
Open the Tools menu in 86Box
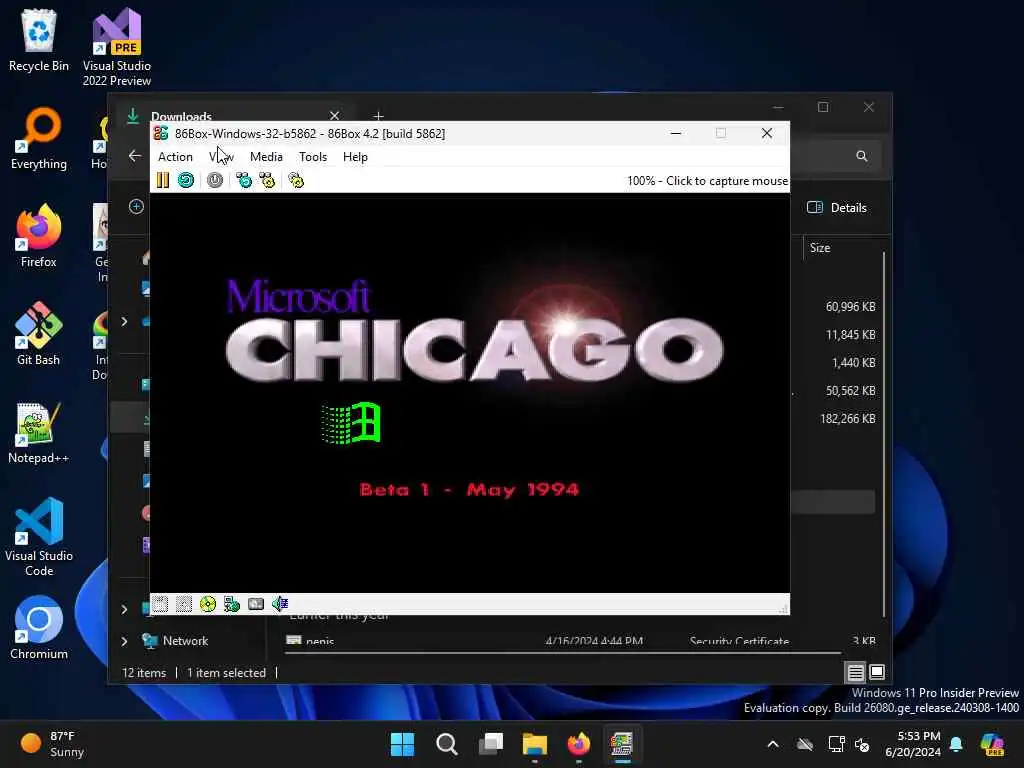(x=313, y=157)
